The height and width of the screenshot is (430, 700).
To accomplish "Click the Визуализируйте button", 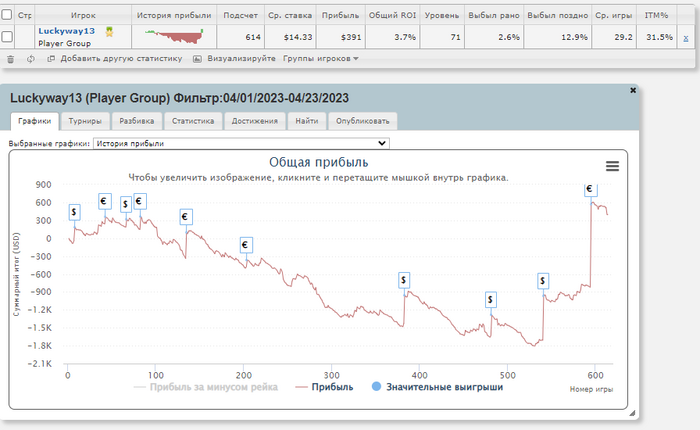I will tap(242, 58).
